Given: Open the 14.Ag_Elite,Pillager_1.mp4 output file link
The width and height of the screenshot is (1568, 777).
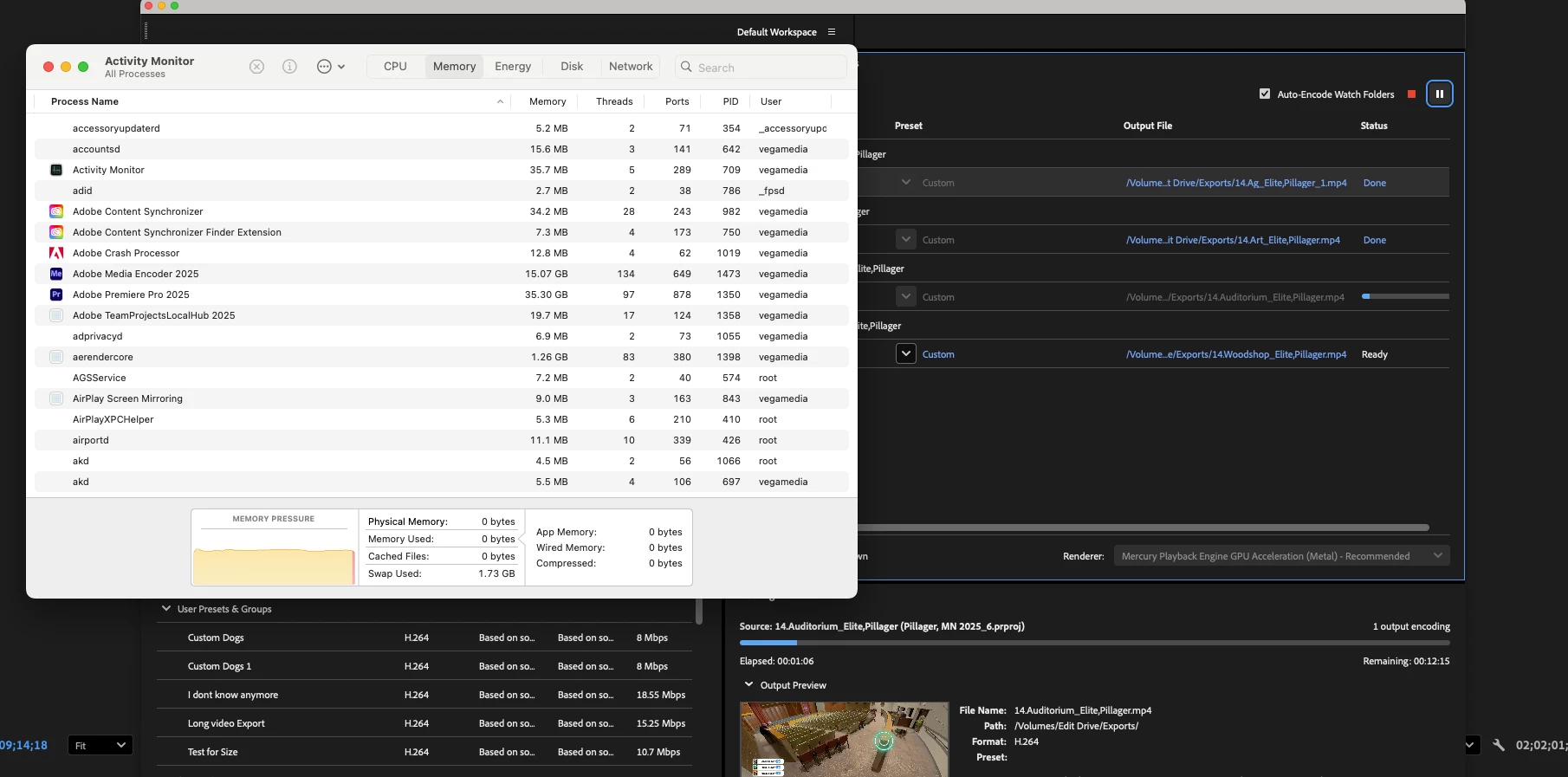Looking at the screenshot, I should click(x=1236, y=183).
